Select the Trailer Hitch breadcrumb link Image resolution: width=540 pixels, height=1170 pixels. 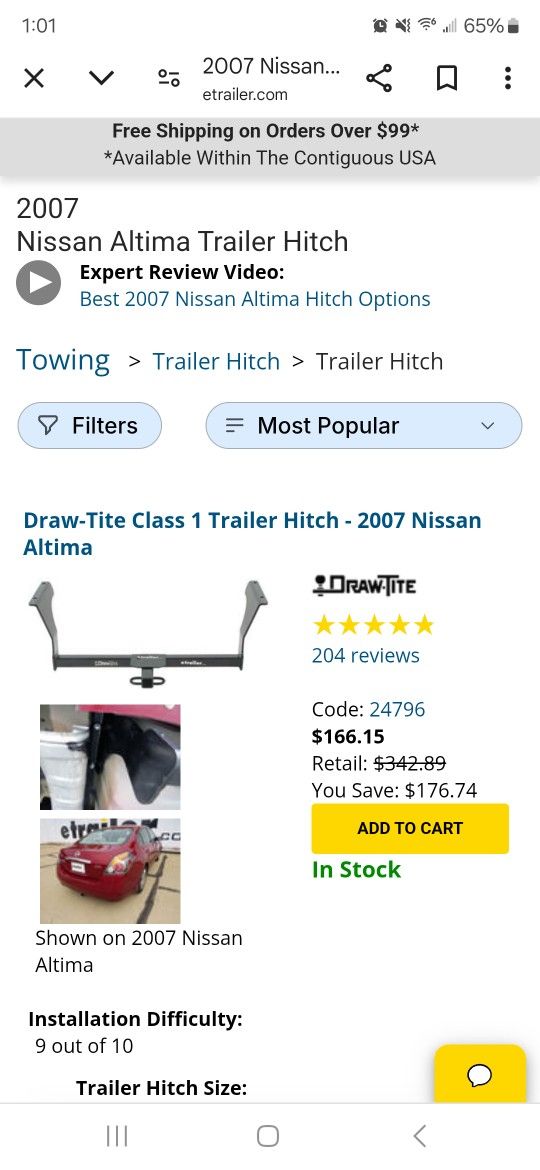pyautogui.click(x=216, y=361)
